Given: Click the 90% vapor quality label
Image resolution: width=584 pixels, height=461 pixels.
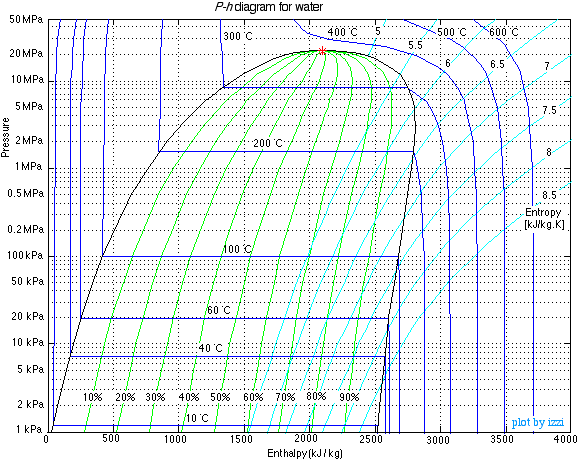Looking at the screenshot, I should [349, 397].
